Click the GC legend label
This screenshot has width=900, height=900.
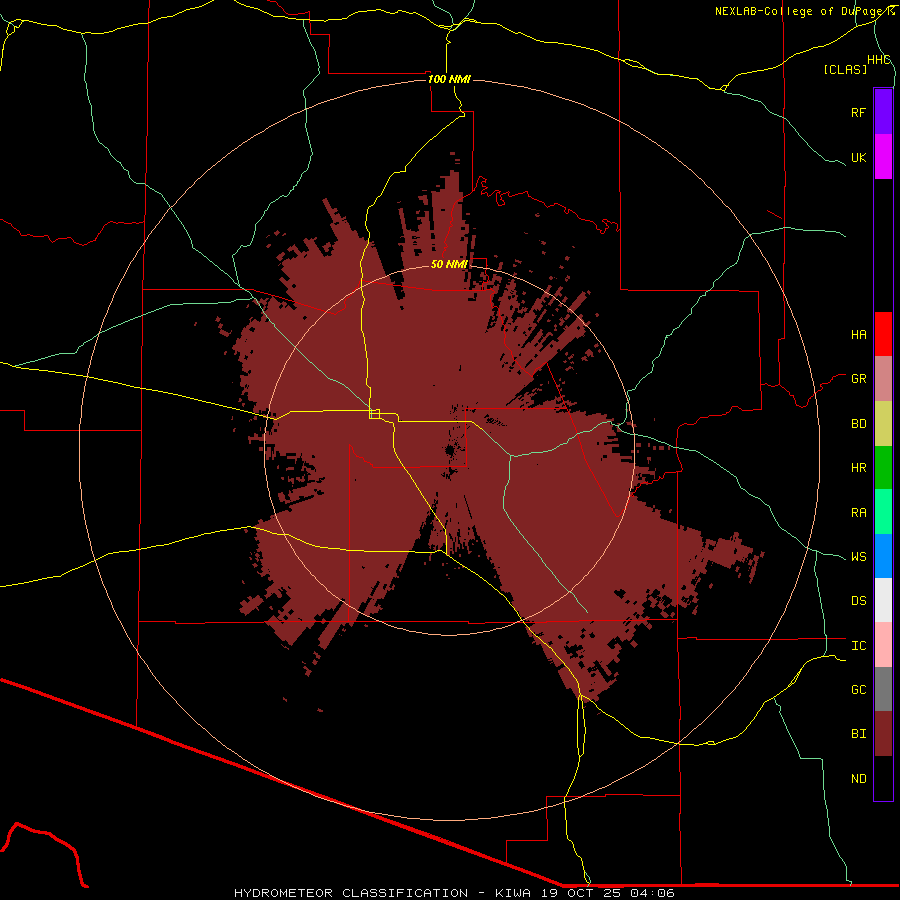(858, 689)
